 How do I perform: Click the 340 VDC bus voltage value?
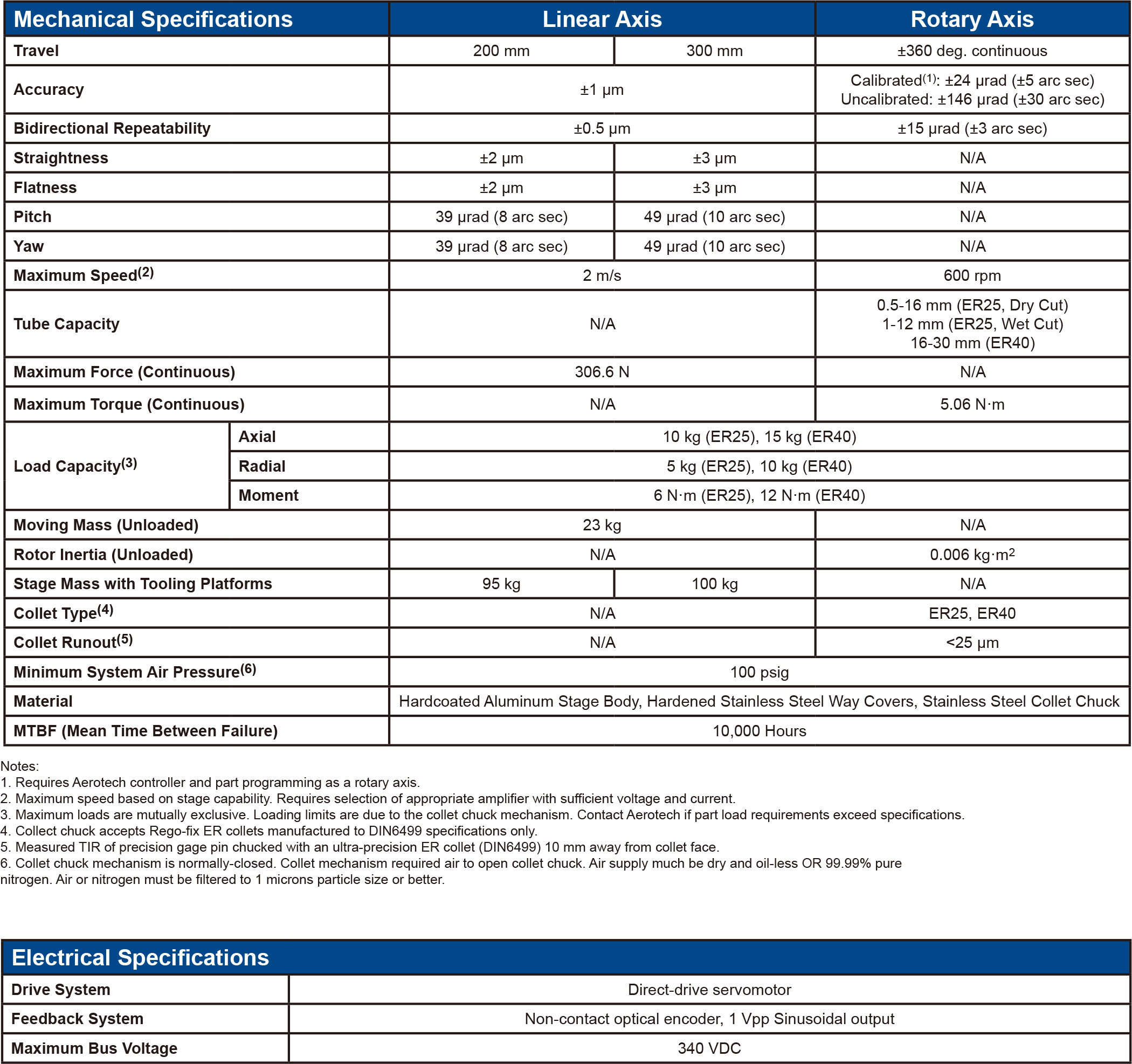709,1048
